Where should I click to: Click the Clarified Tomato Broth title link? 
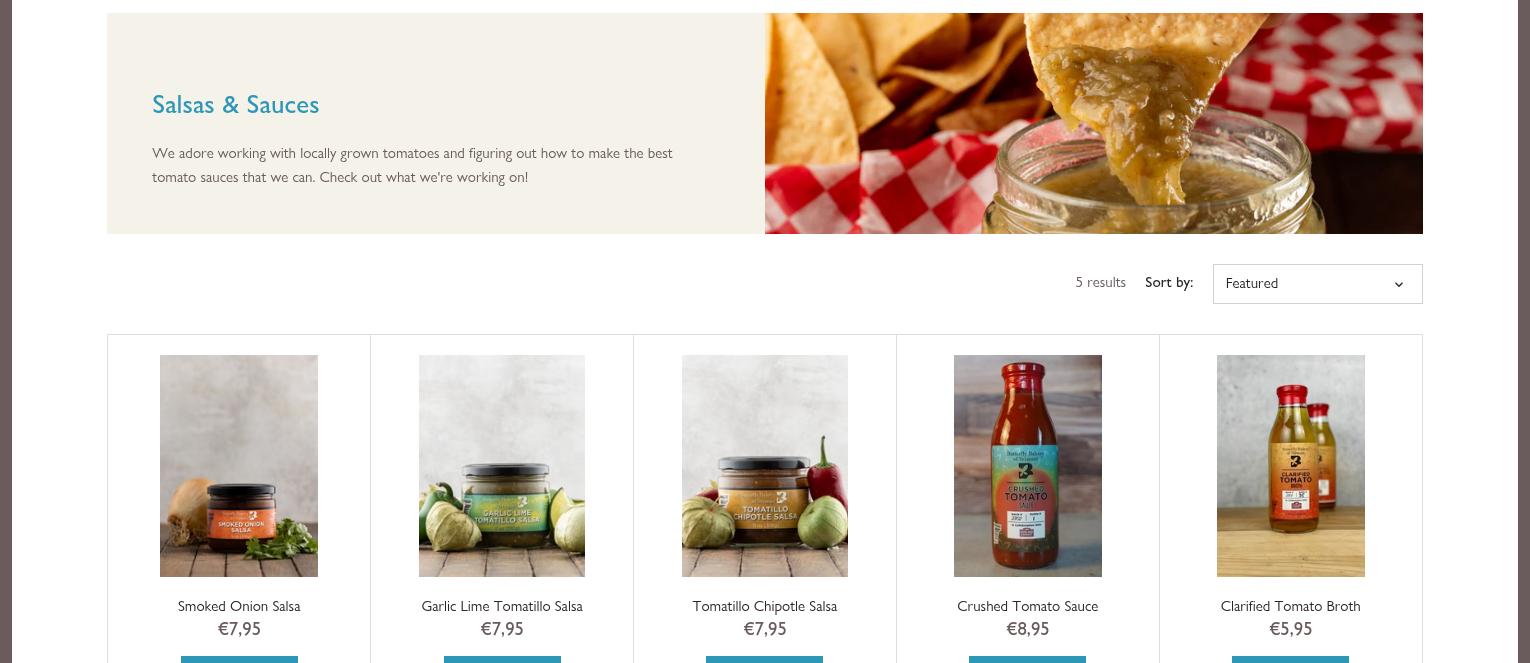[x=1291, y=606]
